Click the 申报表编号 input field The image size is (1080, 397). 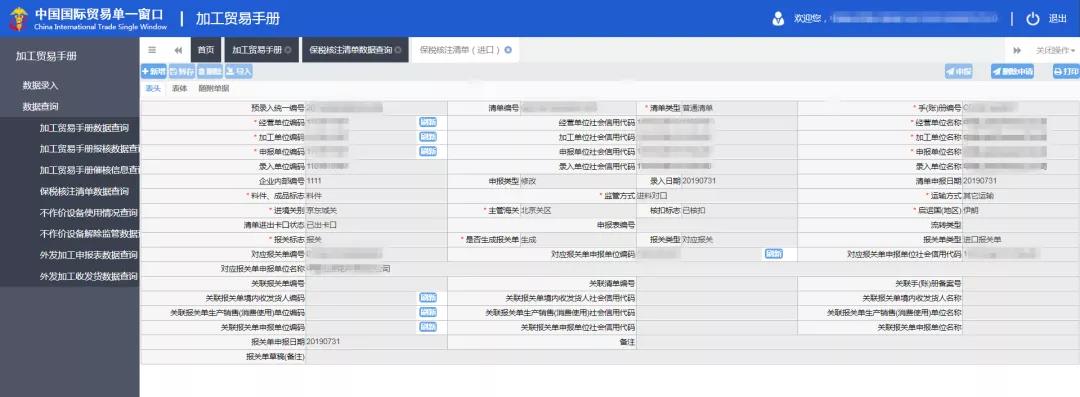coord(717,225)
